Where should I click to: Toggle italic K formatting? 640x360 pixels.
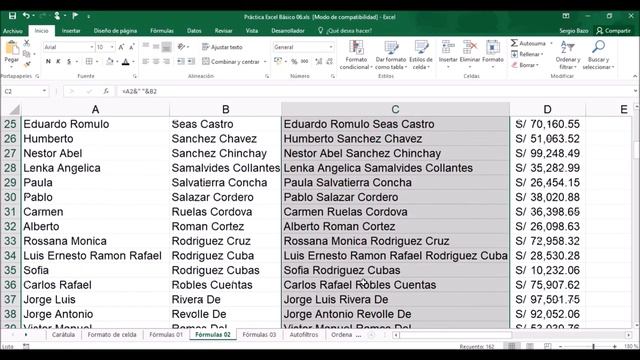click(58, 62)
